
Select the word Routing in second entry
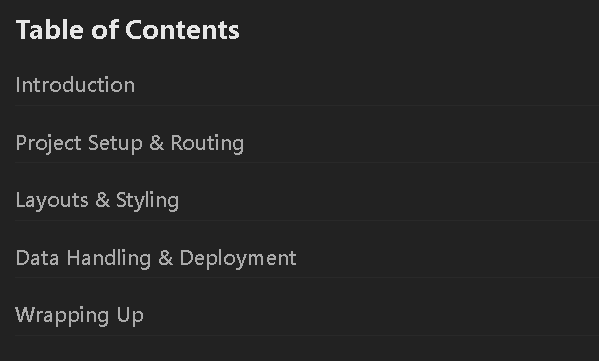[207, 143]
